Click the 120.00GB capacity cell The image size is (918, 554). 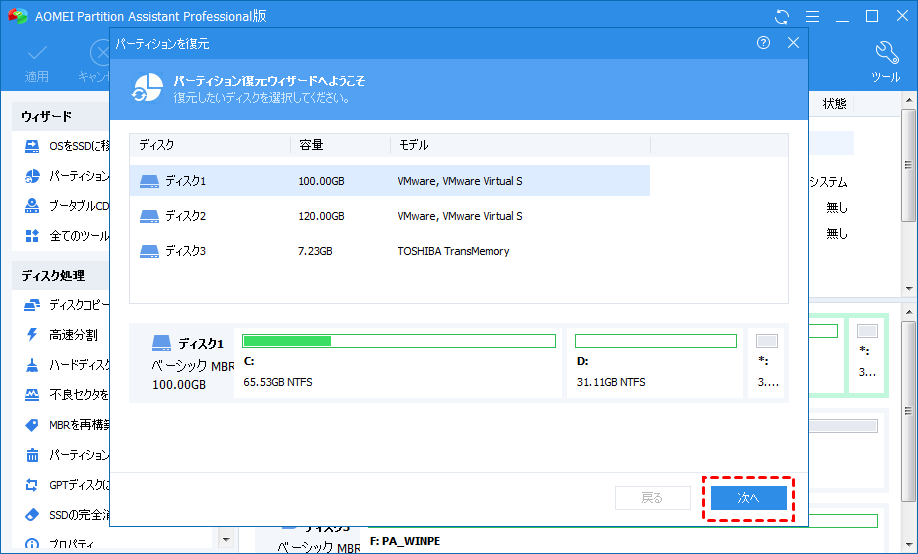pyautogui.click(x=321, y=216)
